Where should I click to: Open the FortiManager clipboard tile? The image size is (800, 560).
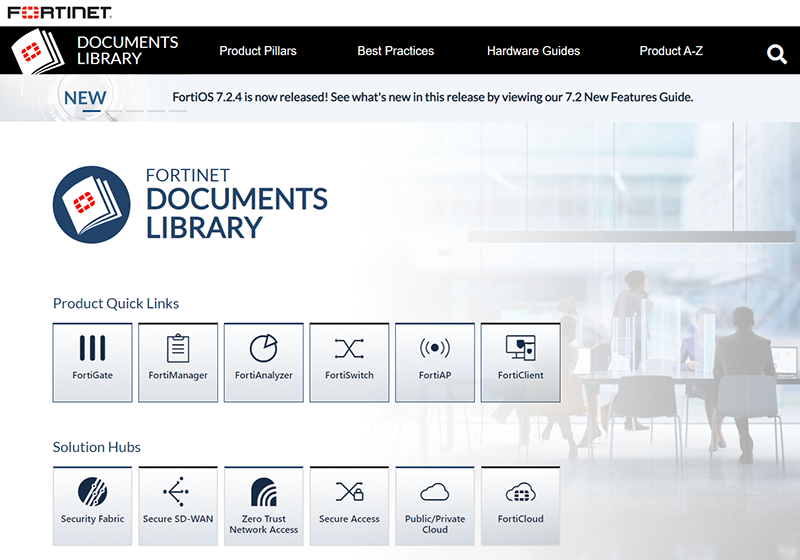click(178, 363)
